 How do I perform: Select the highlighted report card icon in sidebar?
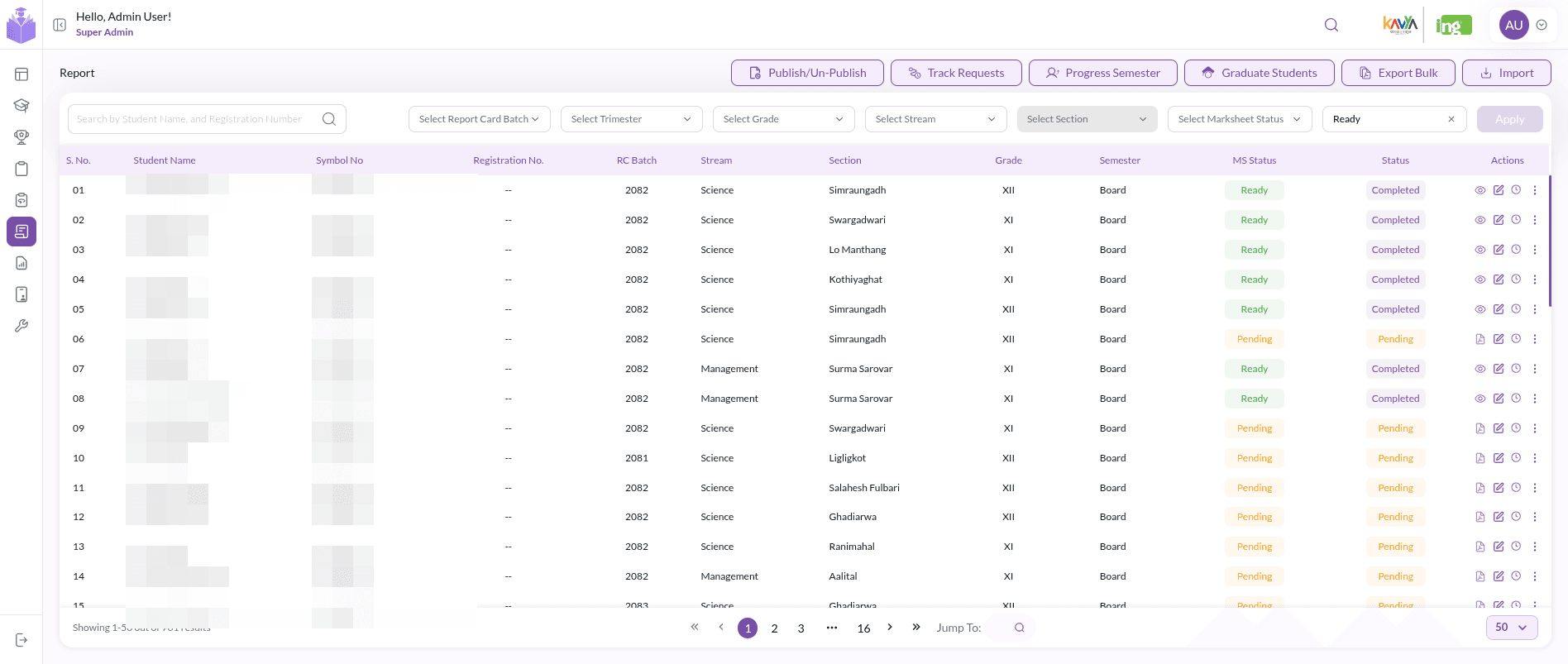[x=22, y=232]
